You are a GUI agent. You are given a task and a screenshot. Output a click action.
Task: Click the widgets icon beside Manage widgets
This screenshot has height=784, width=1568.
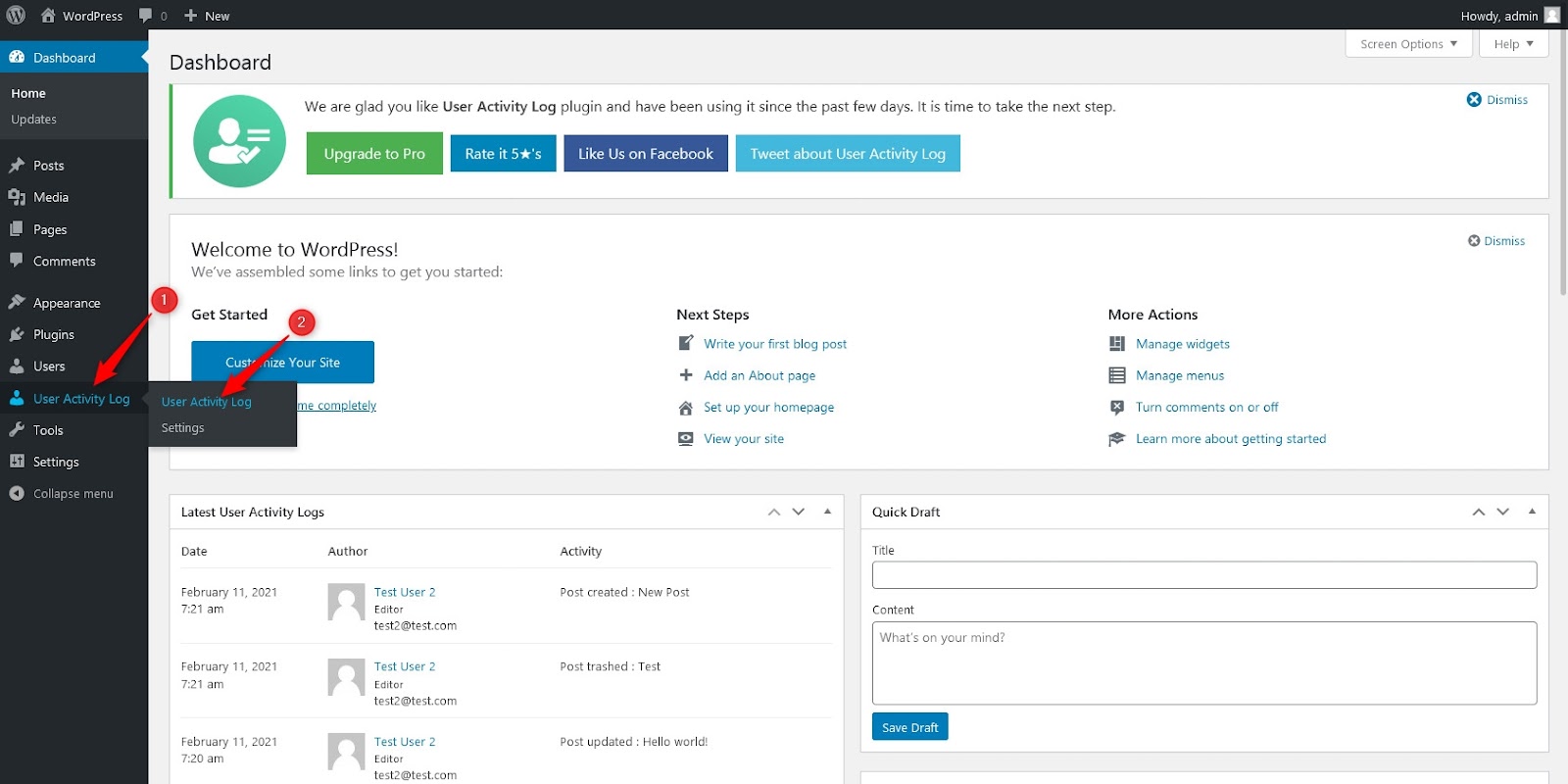tap(1117, 343)
